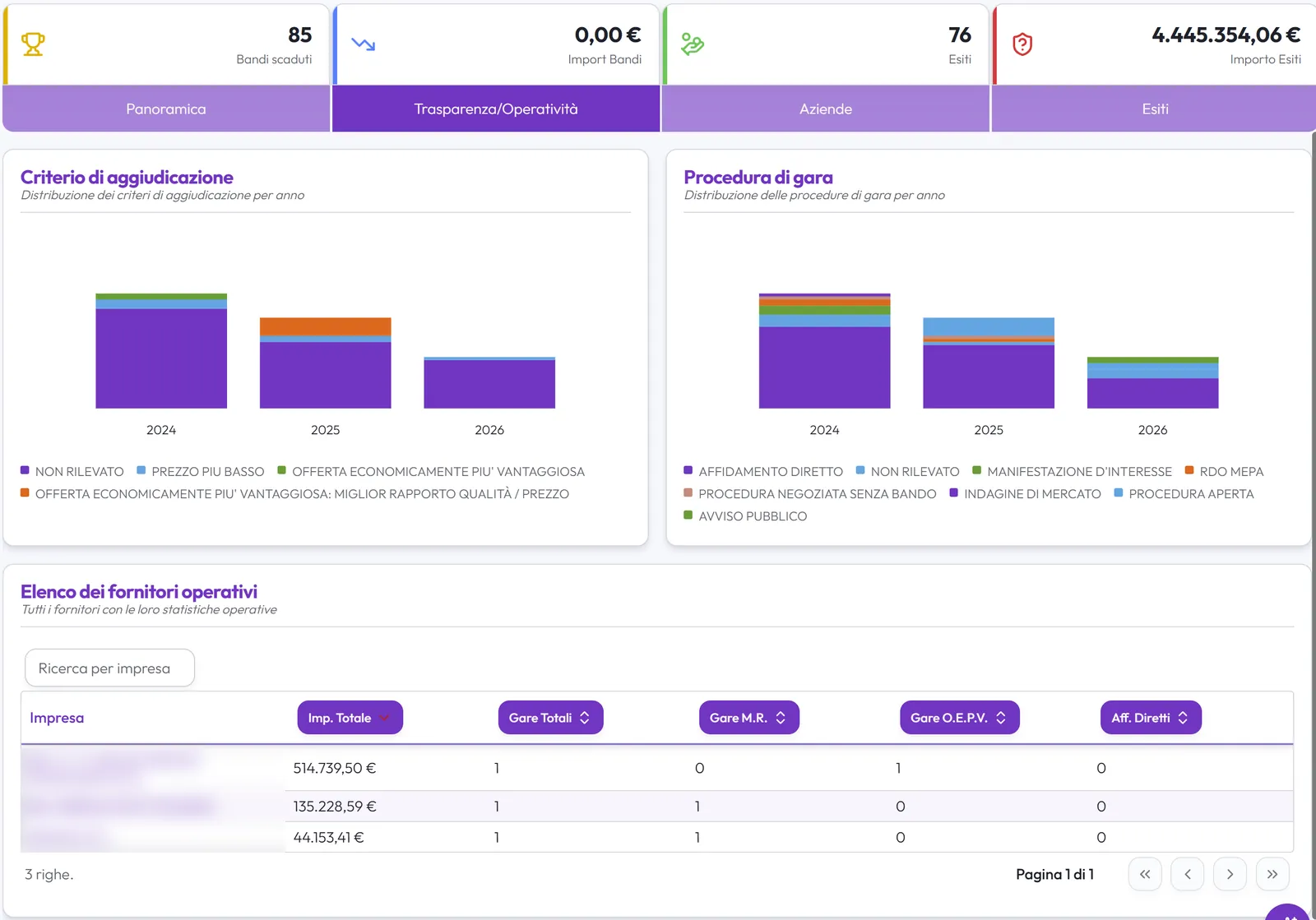Screen dimensions: 1316x920
Task: Open the Panoramica tab
Action: tap(166, 109)
